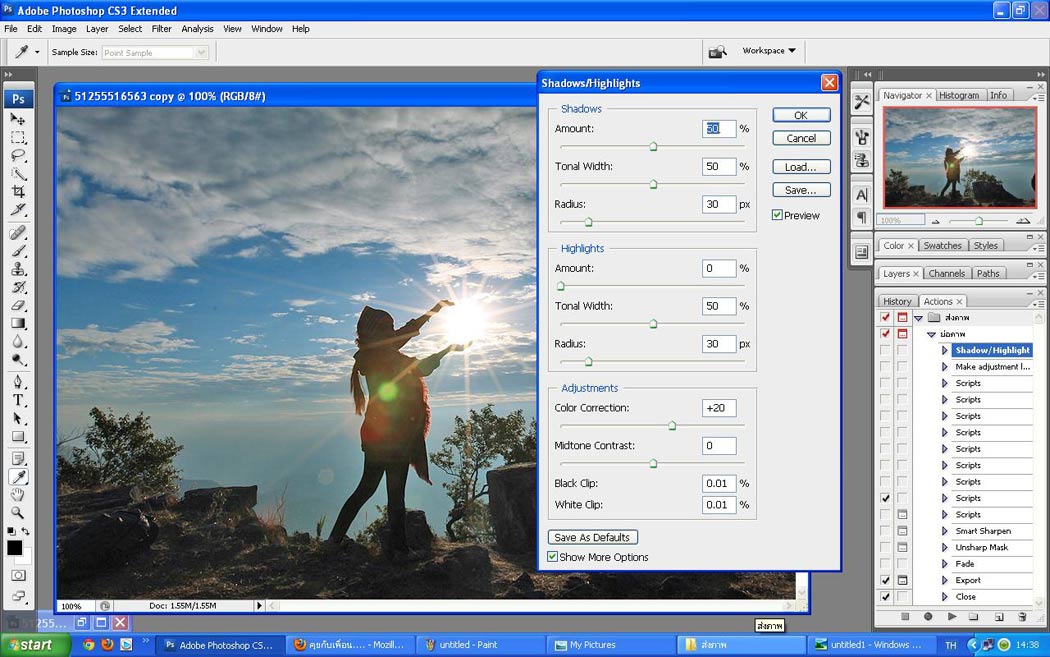This screenshot has height=657, width=1050.
Task: Toggle the Export action checkmark
Action: [885, 580]
